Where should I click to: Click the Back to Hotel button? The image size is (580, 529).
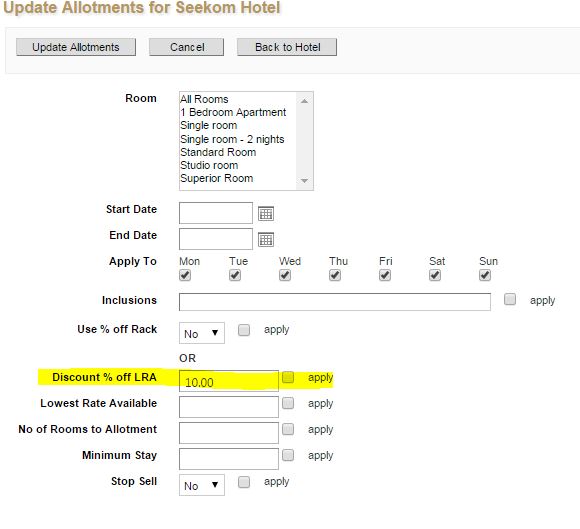287,47
